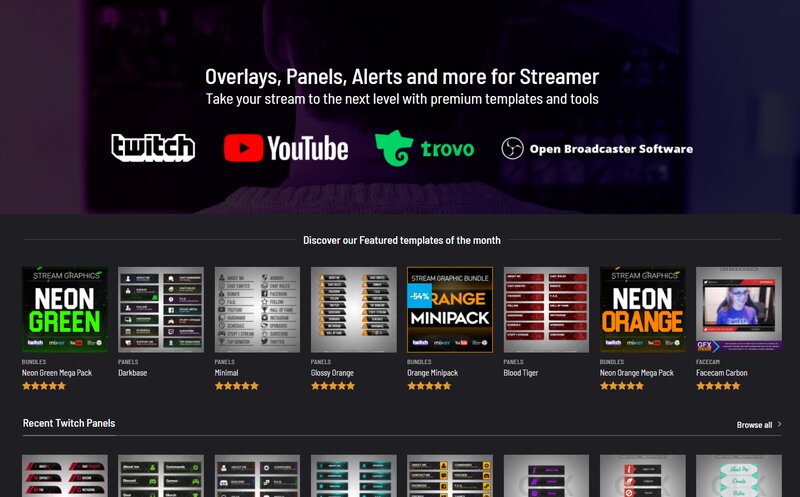800x497 pixels.
Task: Click the star rating under Minimal
Action: click(237, 386)
